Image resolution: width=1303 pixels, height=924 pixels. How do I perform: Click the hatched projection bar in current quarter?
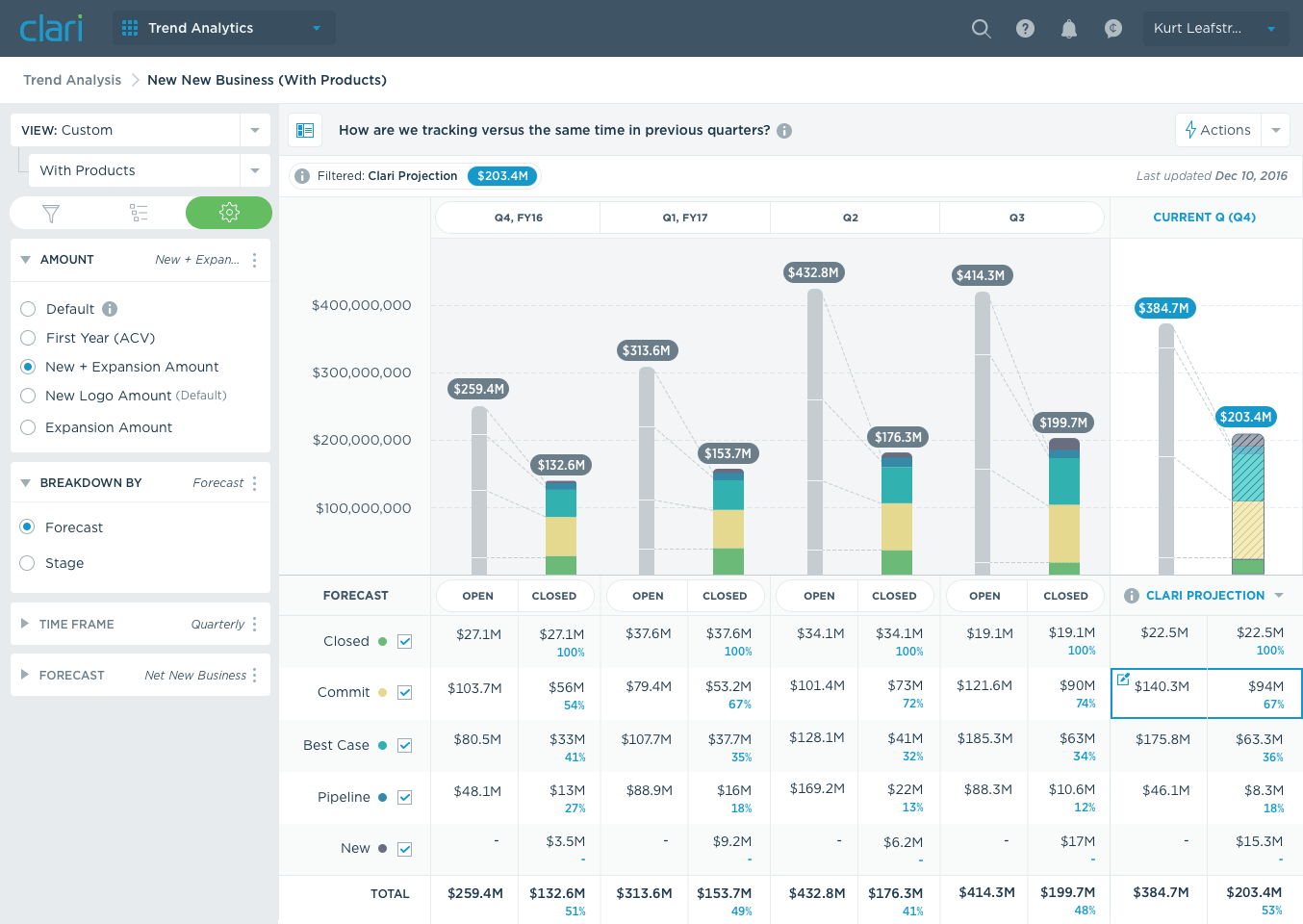click(1248, 504)
